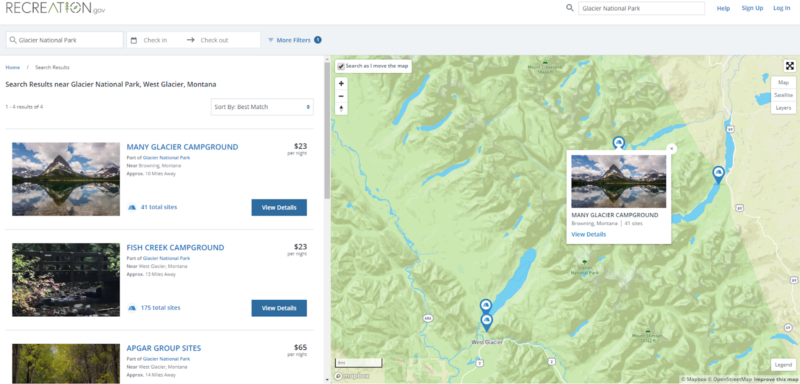Click the calendar icon next to Check in

134,40
